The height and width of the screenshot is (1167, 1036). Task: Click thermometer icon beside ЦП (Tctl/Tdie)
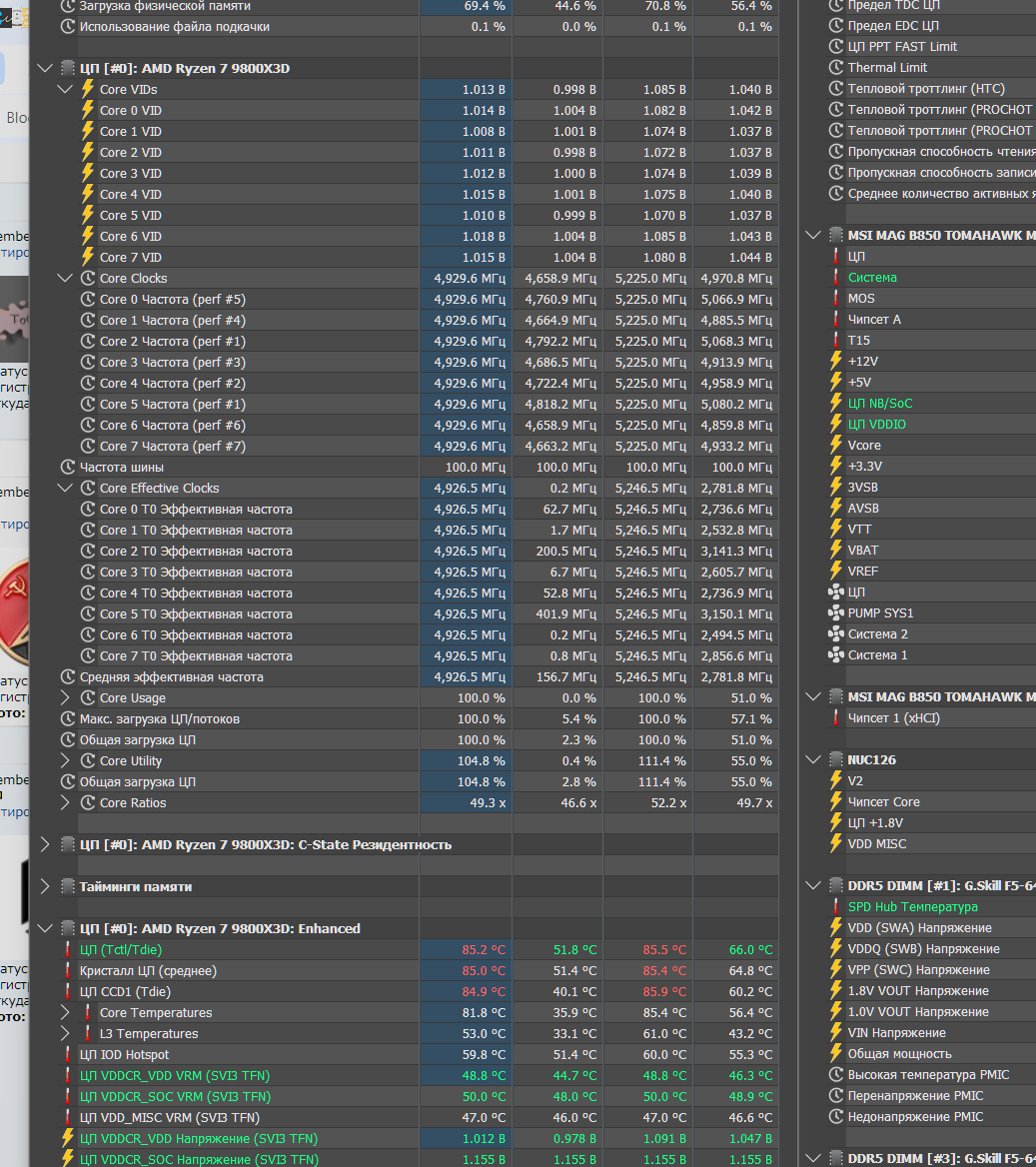click(68, 949)
